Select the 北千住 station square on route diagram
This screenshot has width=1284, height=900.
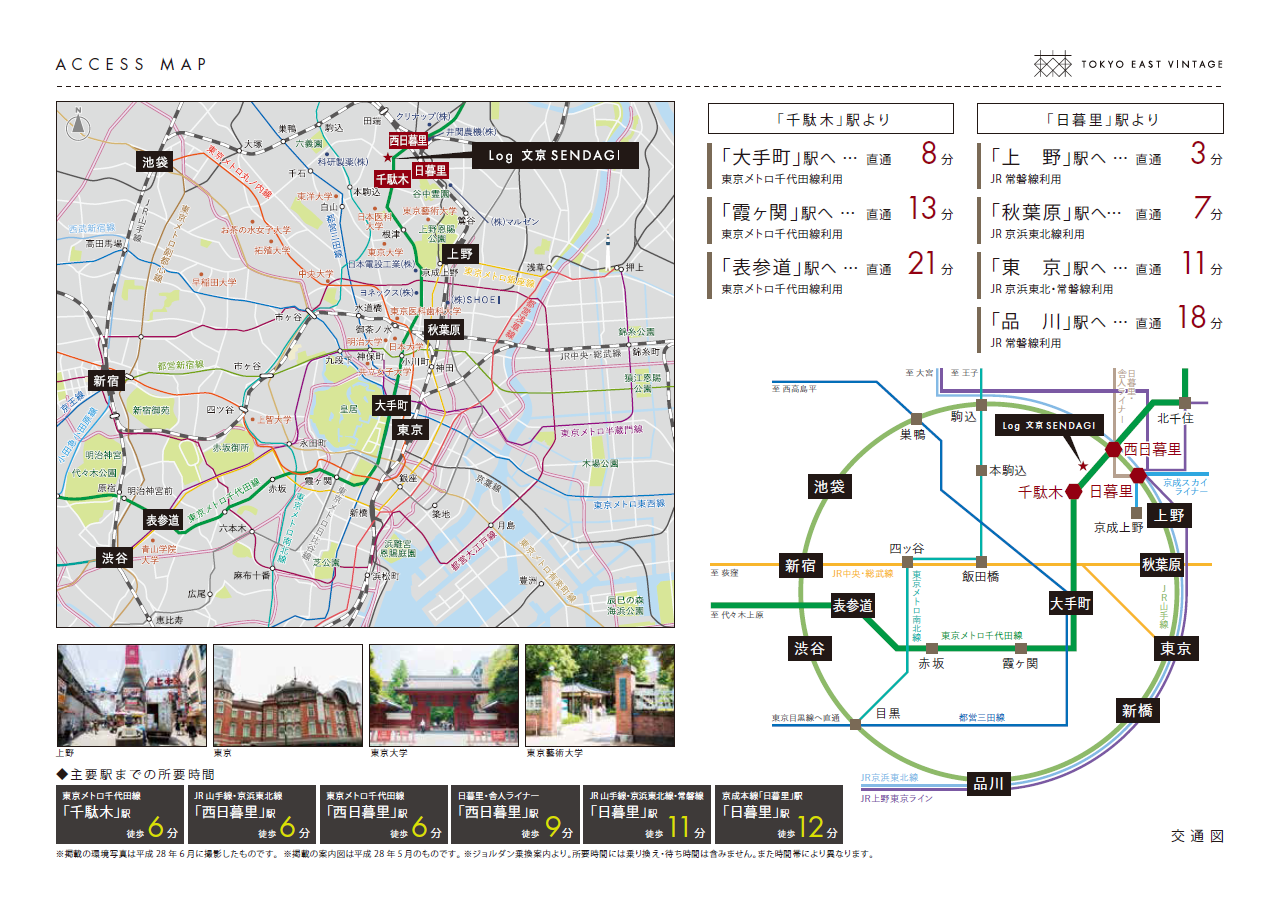(1184, 402)
